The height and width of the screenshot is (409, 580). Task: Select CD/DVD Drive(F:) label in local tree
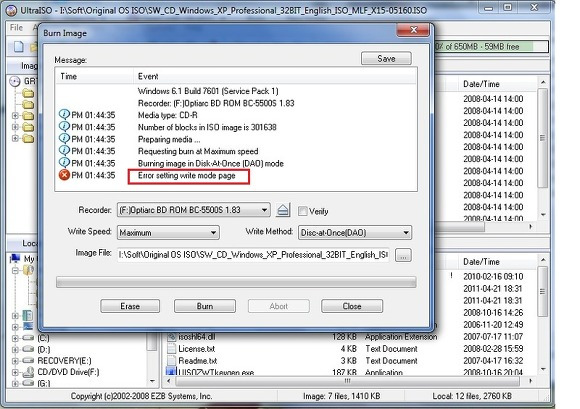tap(68, 372)
